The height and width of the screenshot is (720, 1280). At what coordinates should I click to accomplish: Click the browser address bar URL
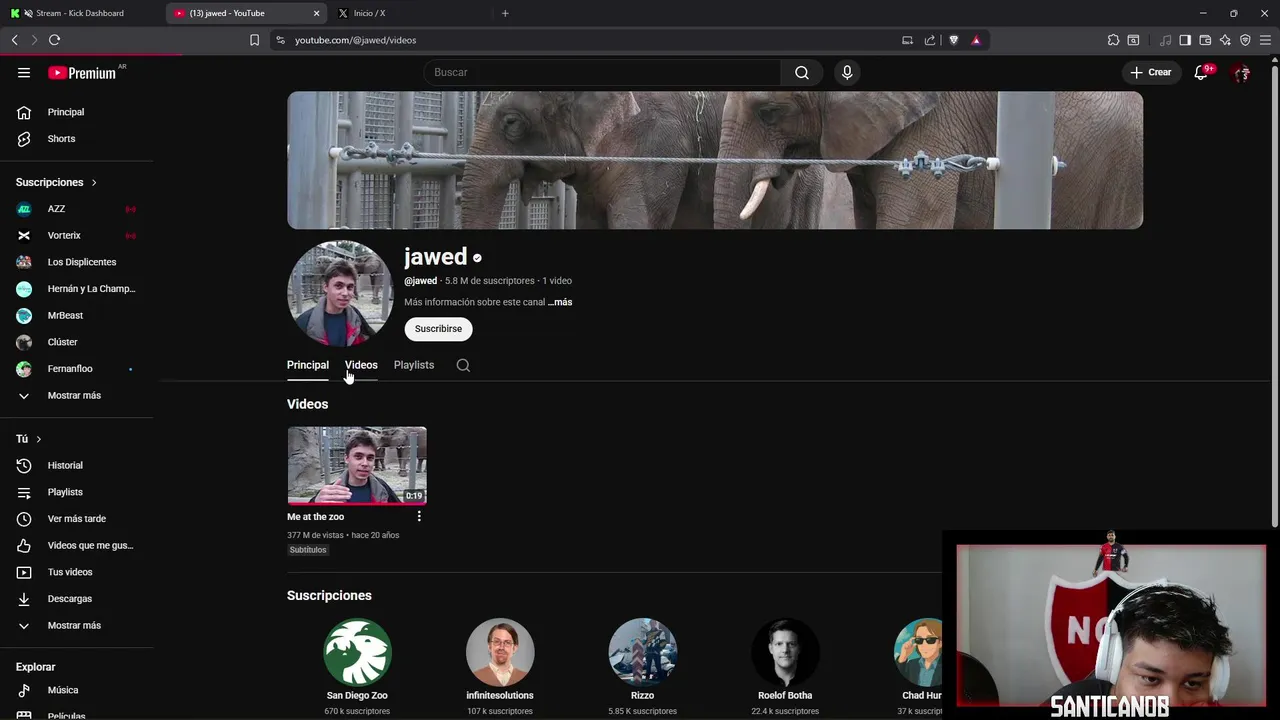[356, 40]
